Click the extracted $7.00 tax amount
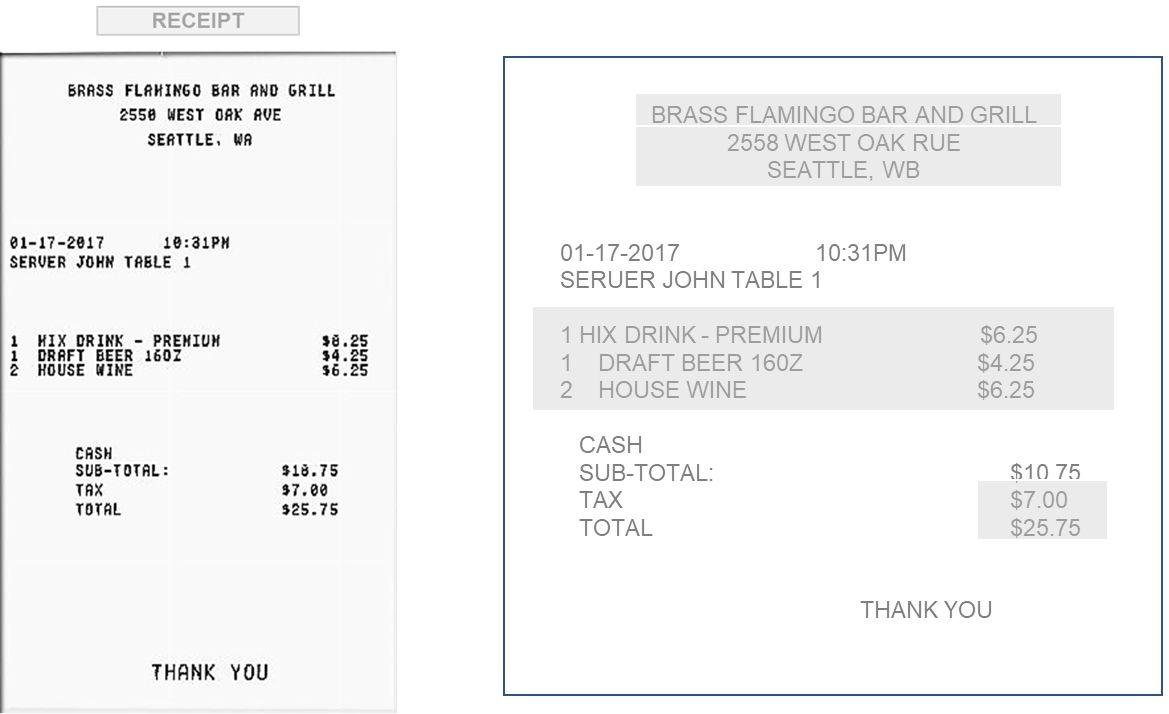1169x714 pixels. point(1039,500)
